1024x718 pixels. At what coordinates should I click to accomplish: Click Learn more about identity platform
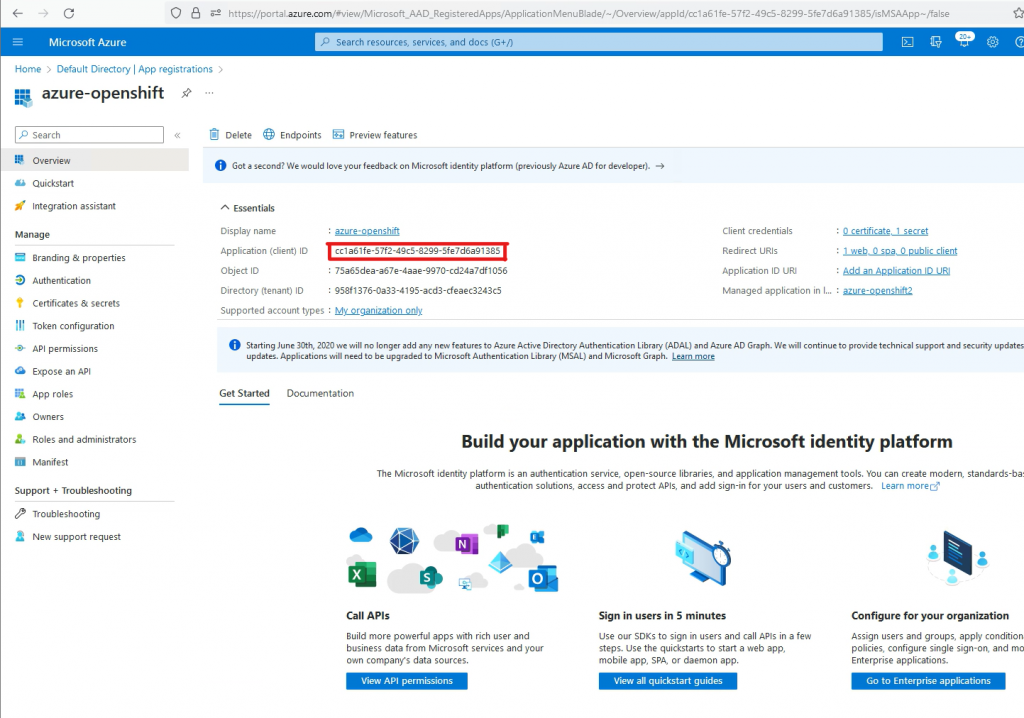point(910,486)
